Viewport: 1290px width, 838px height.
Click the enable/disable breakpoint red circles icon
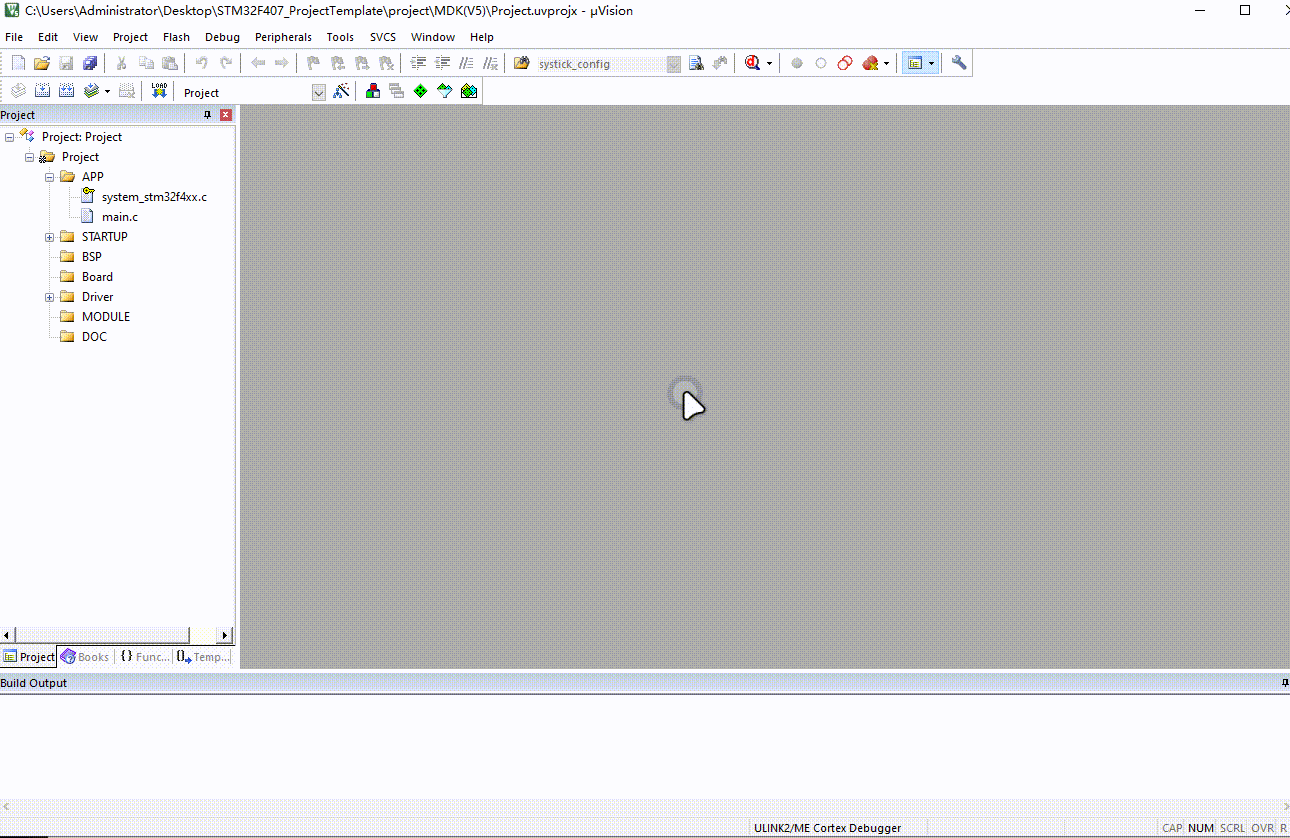pyautogui.click(x=845, y=63)
